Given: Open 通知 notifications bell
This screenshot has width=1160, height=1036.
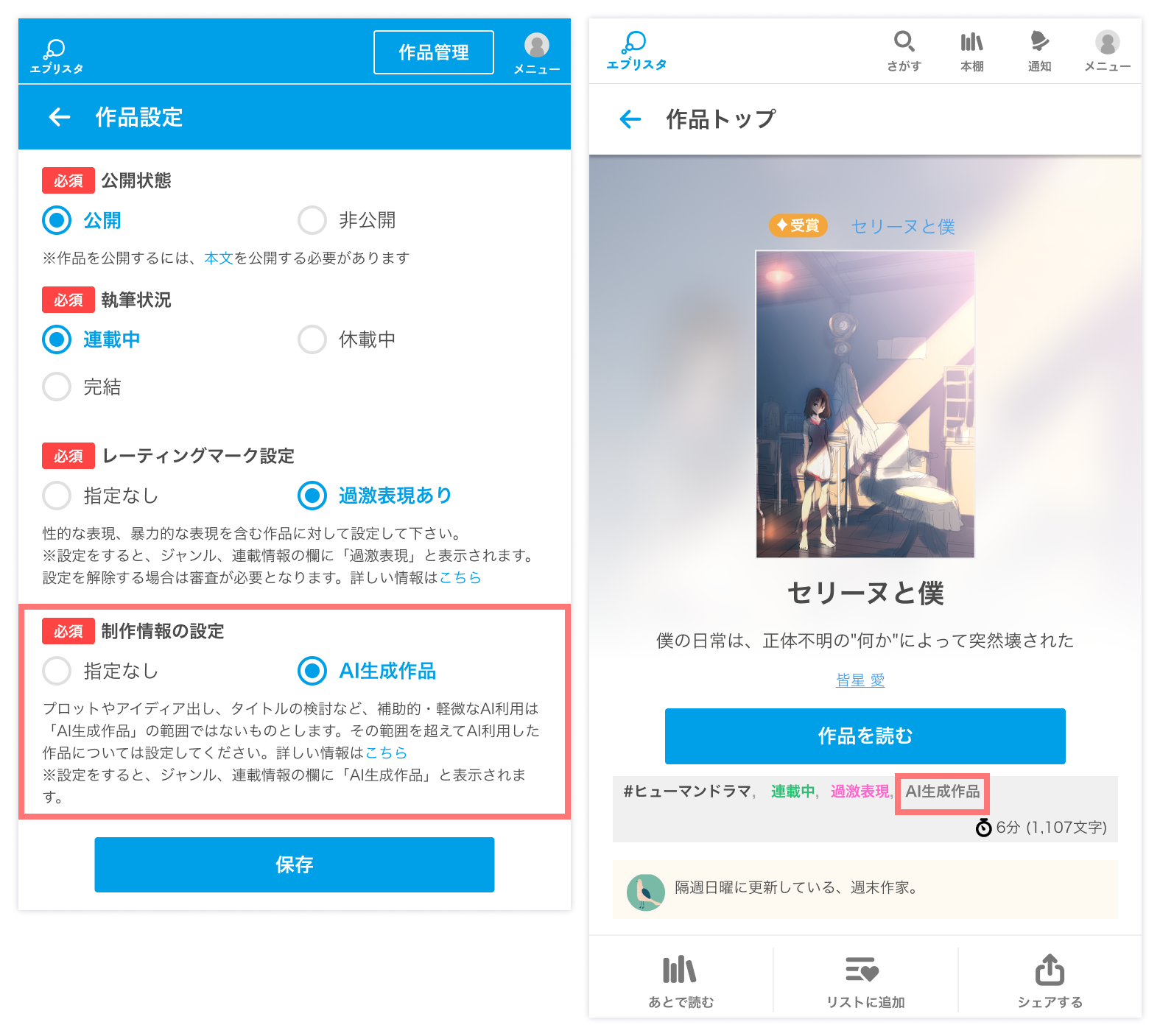Looking at the screenshot, I should (1039, 51).
